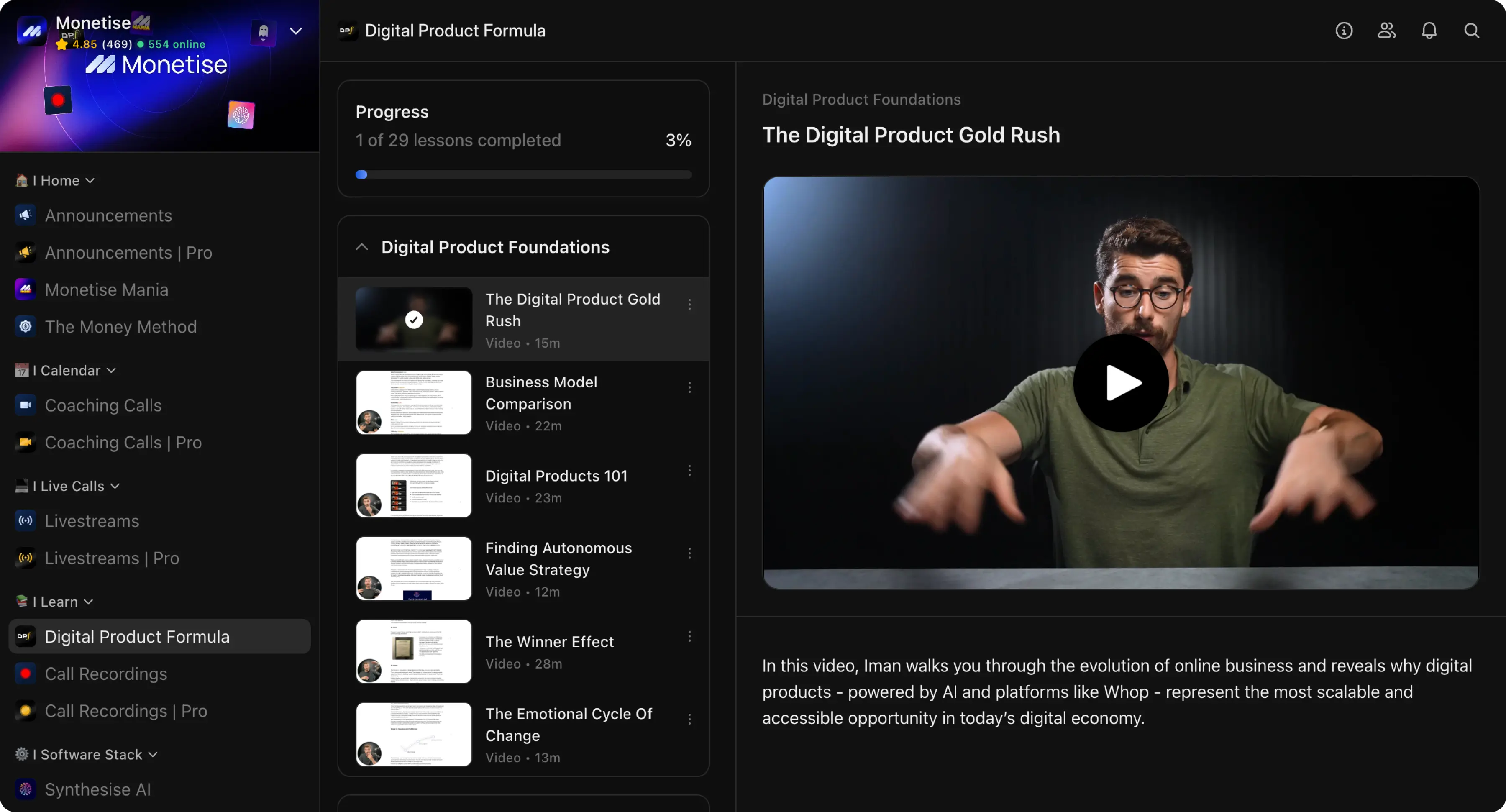The width and height of the screenshot is (1506, 812).
Task: Open the notifications bell
Action: coord(1429,31)
